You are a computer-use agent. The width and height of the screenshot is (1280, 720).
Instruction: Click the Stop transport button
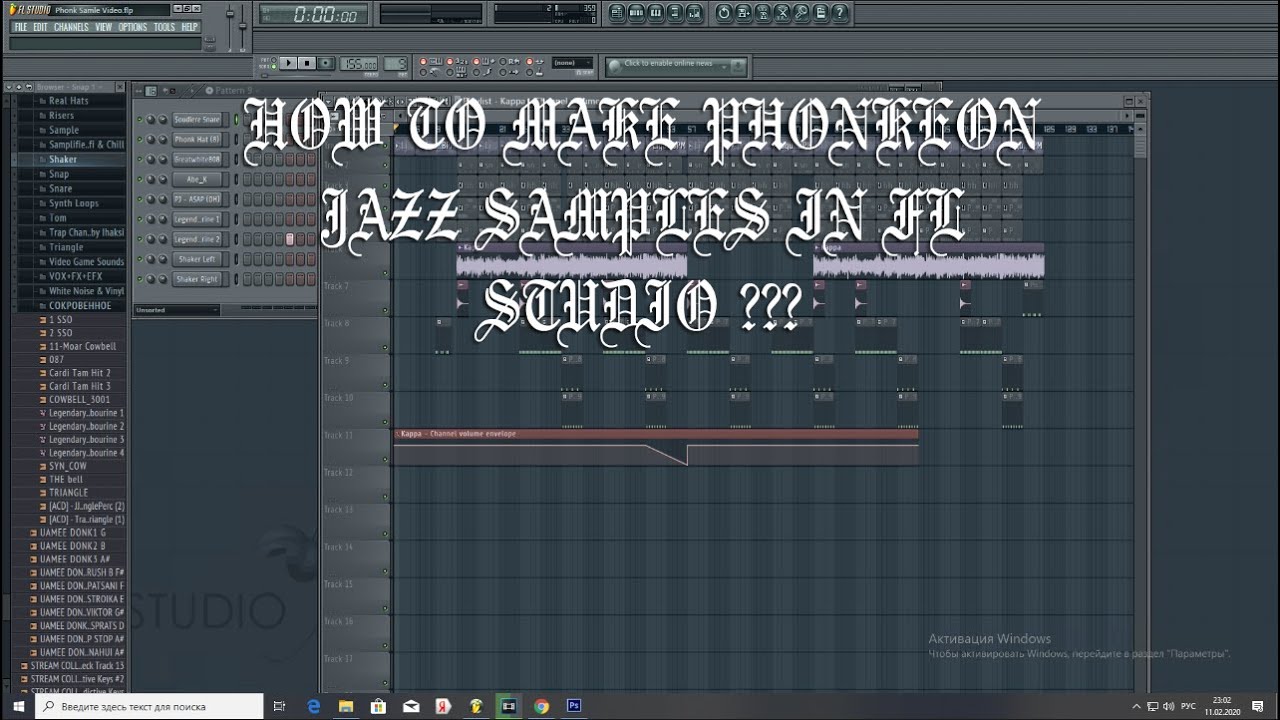point(307,63)
